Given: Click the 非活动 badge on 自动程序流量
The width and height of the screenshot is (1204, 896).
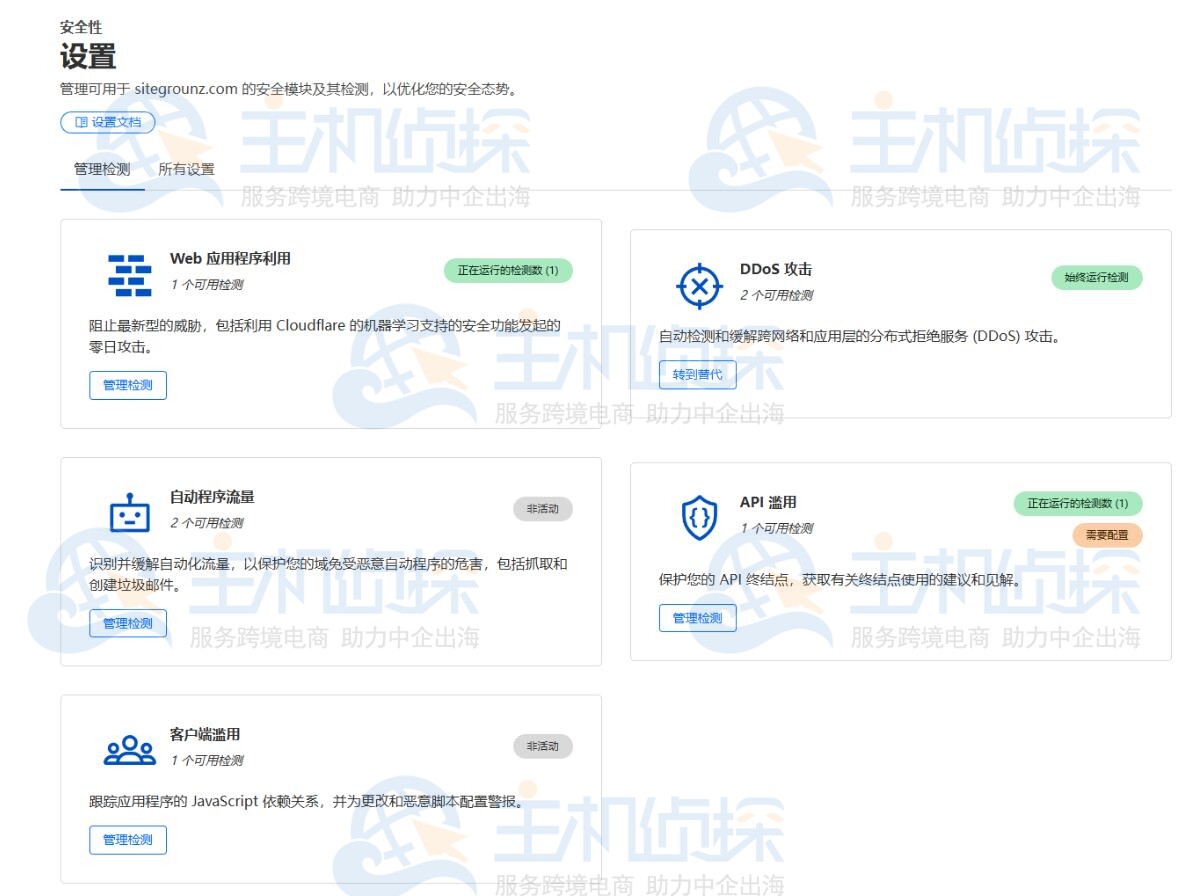Looking at the screenshot, I should 543,509.
